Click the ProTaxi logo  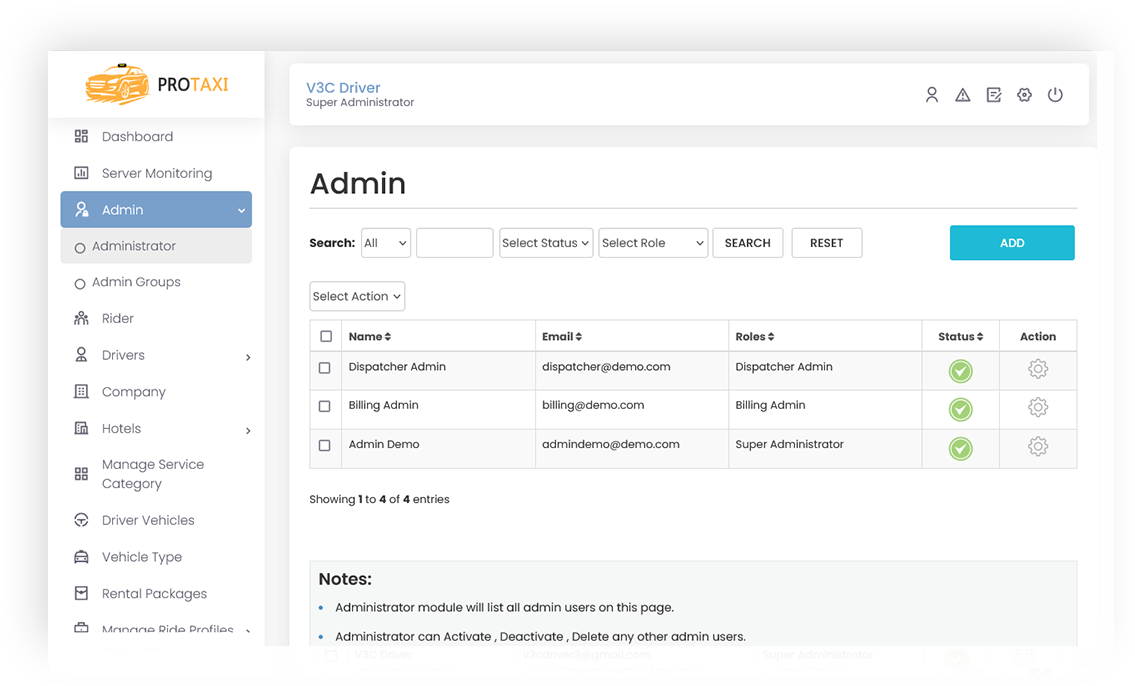click(156, 84)
